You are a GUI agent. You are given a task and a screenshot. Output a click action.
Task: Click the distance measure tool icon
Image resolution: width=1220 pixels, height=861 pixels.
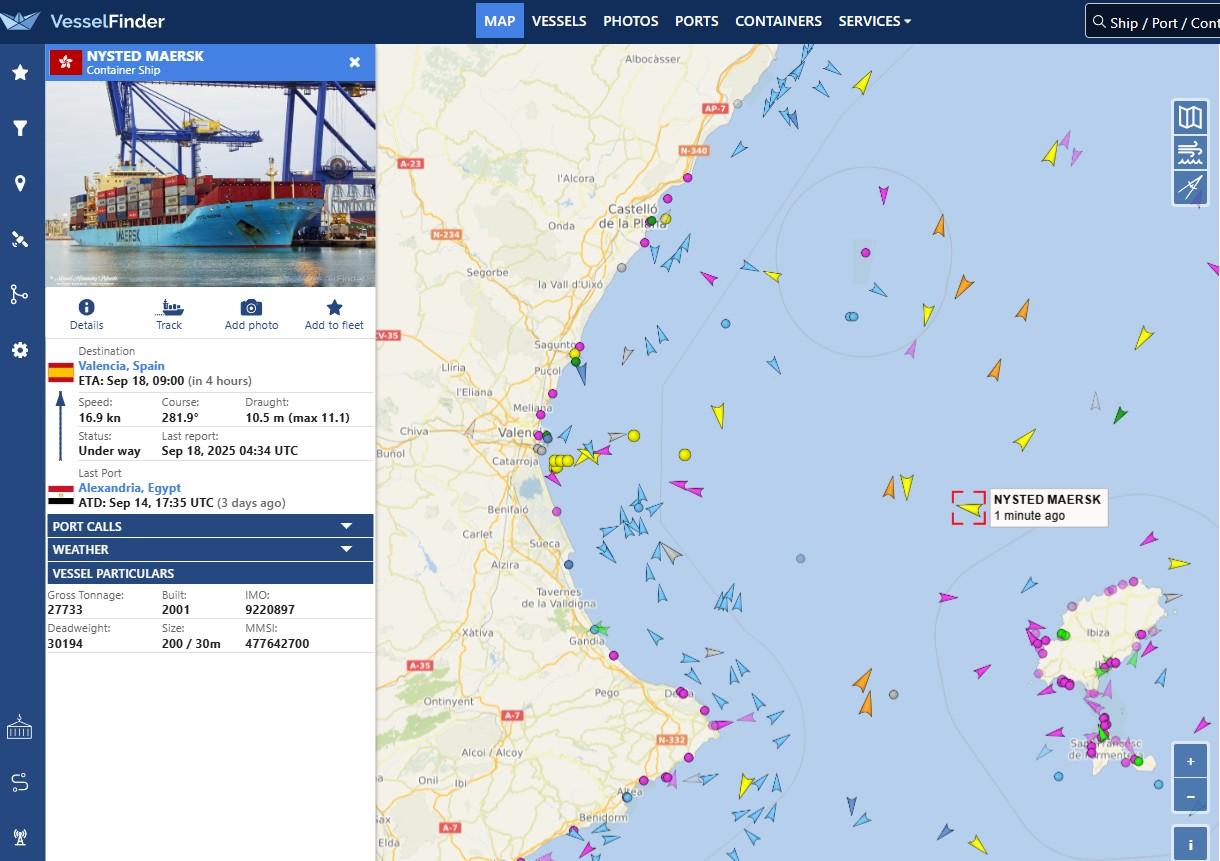coord(1190,187)
